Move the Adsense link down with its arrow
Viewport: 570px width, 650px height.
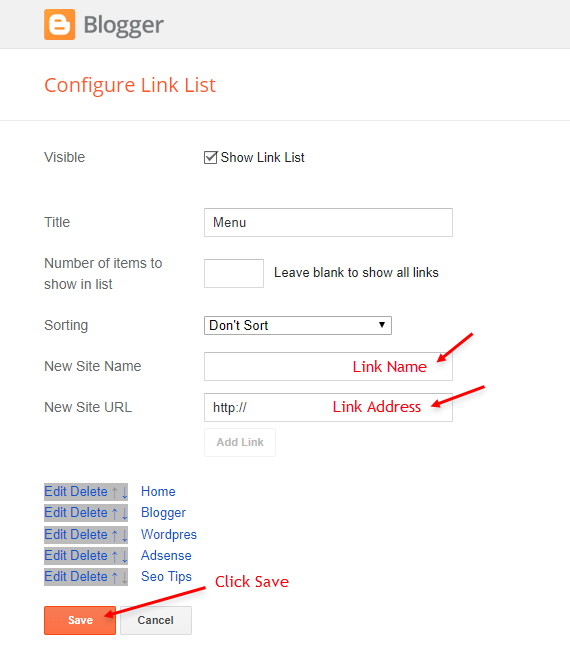point(124,556)
